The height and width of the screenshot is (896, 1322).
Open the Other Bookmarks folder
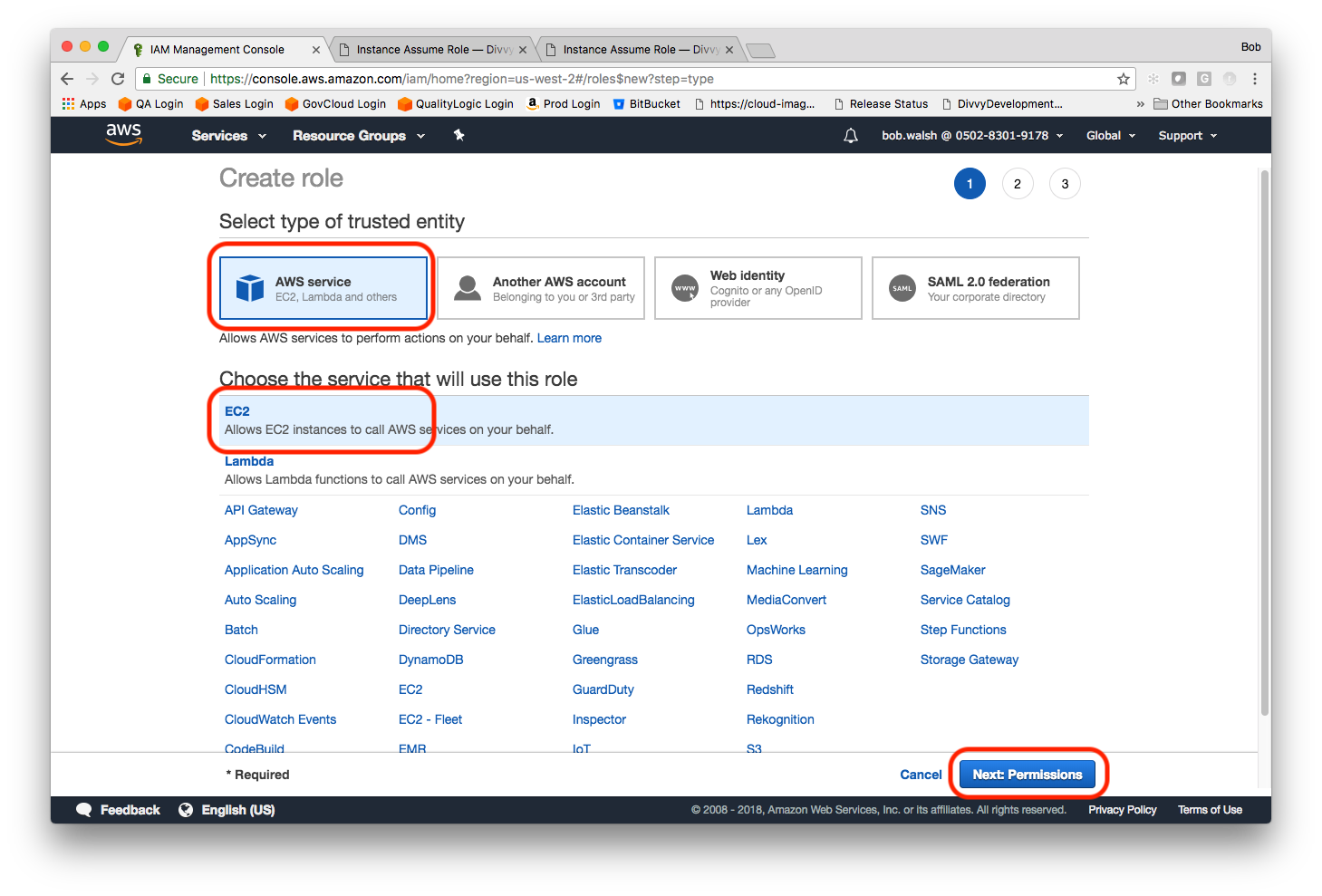tap(1208, 104)
